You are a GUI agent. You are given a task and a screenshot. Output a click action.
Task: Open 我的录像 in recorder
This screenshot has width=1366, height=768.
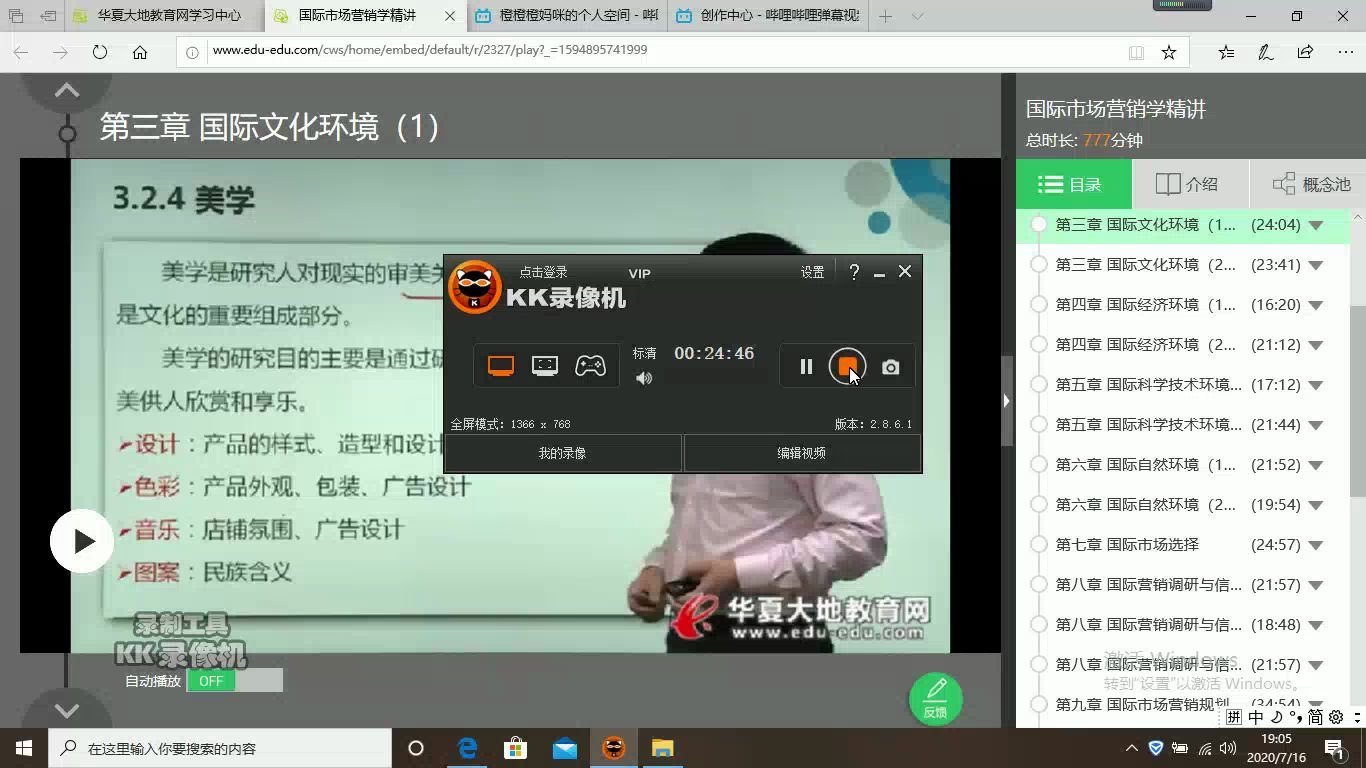pyautogui.click(x=563, y=453)
